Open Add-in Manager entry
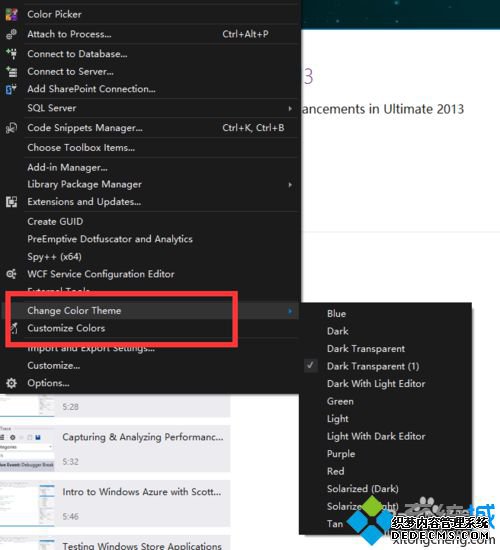The height and width of the screenshot is (550, 500). point(67,168)
